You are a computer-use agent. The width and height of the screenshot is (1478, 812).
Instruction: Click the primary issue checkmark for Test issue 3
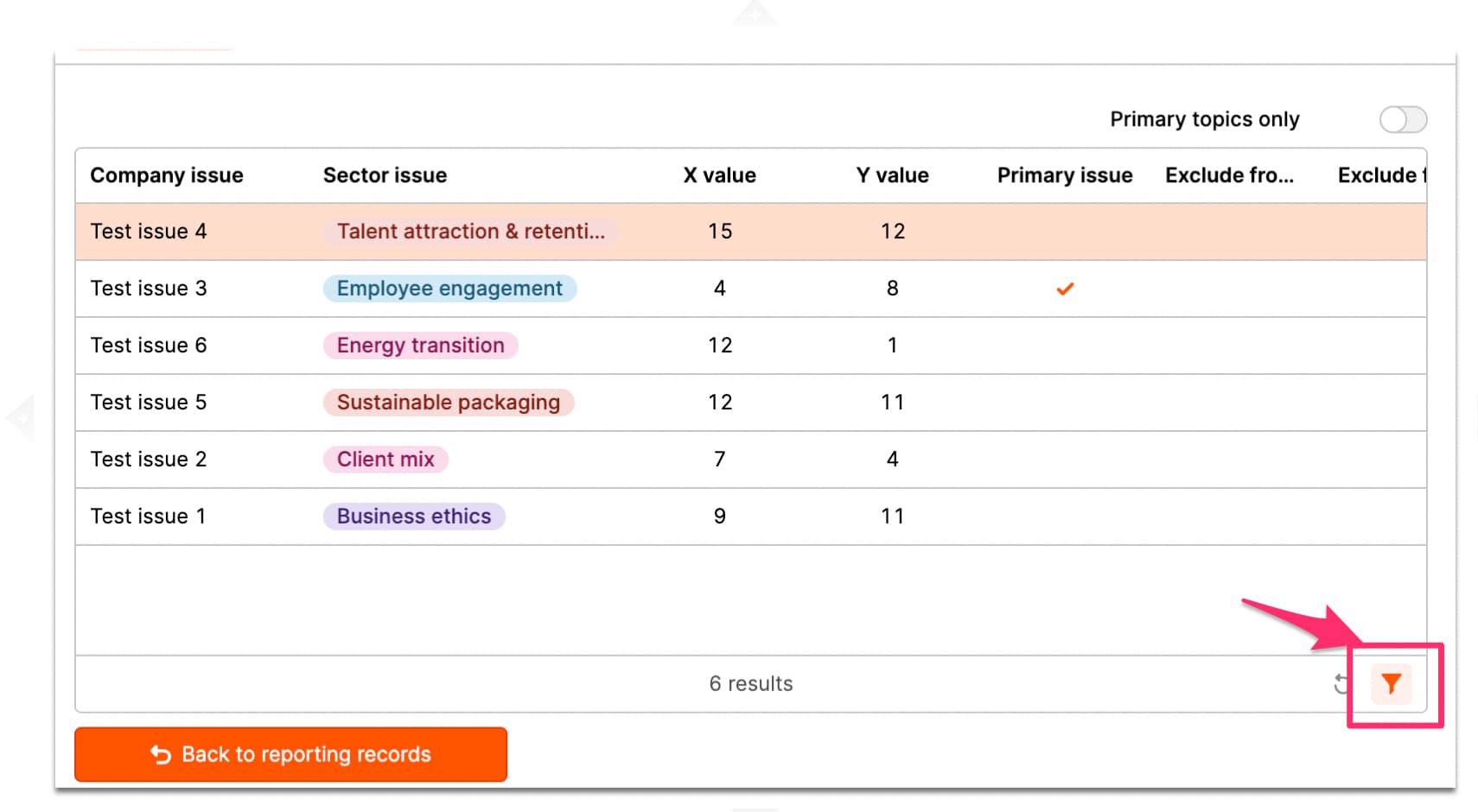[1064, 289]
